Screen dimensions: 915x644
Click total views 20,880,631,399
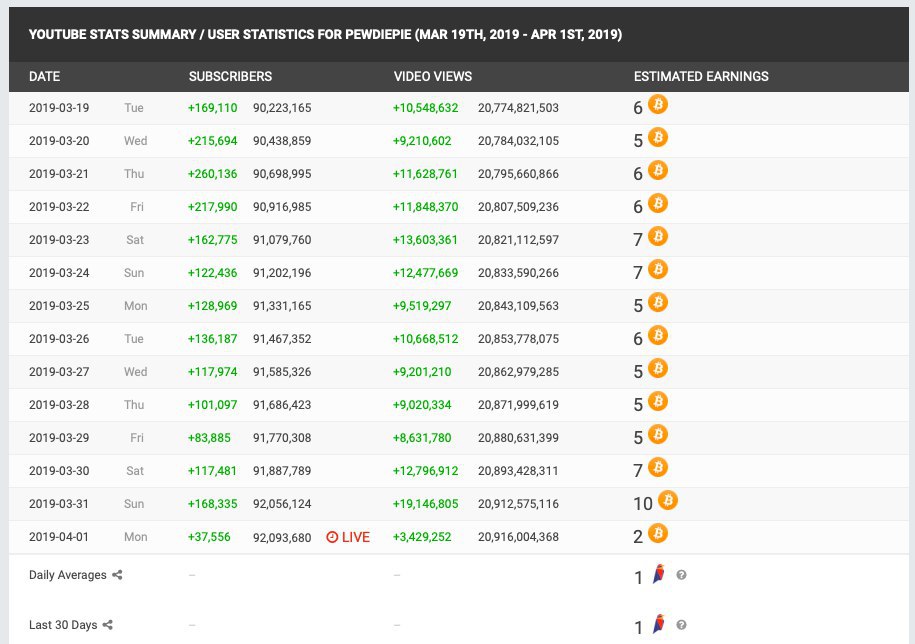click(518, 438)
